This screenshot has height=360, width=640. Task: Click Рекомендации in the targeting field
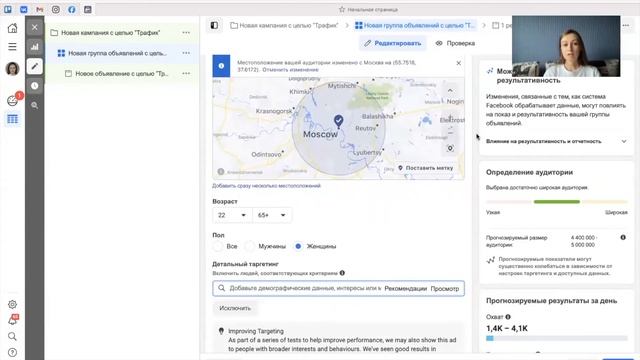(405, 289)
